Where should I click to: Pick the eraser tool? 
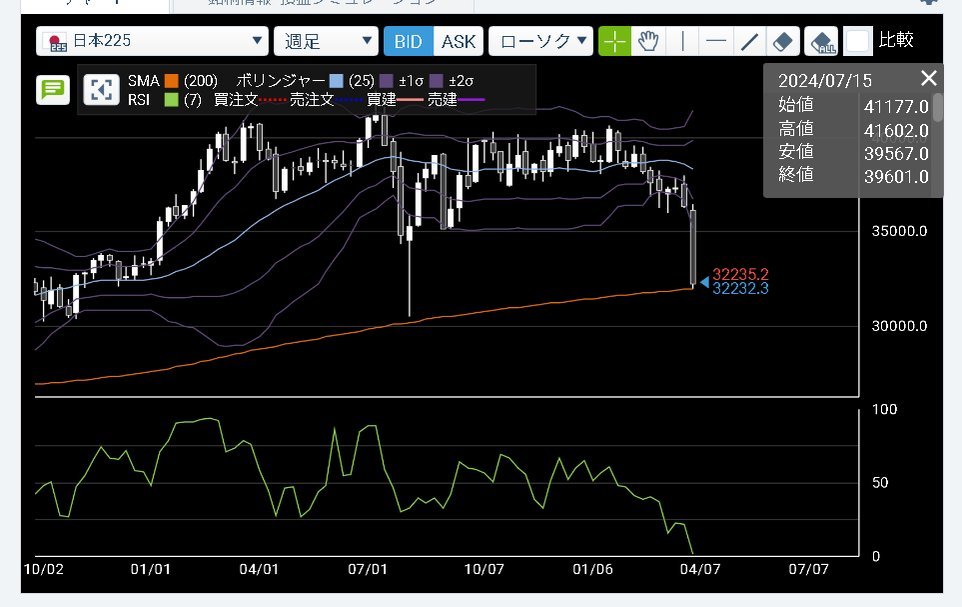(784, 41)
